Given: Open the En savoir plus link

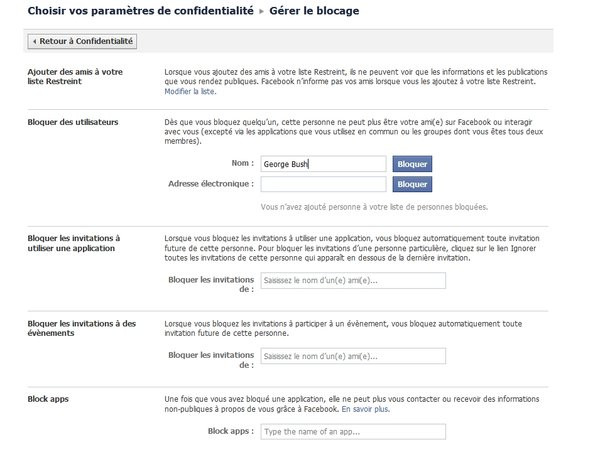Looking at the screenshot, I should click(365, 409).
